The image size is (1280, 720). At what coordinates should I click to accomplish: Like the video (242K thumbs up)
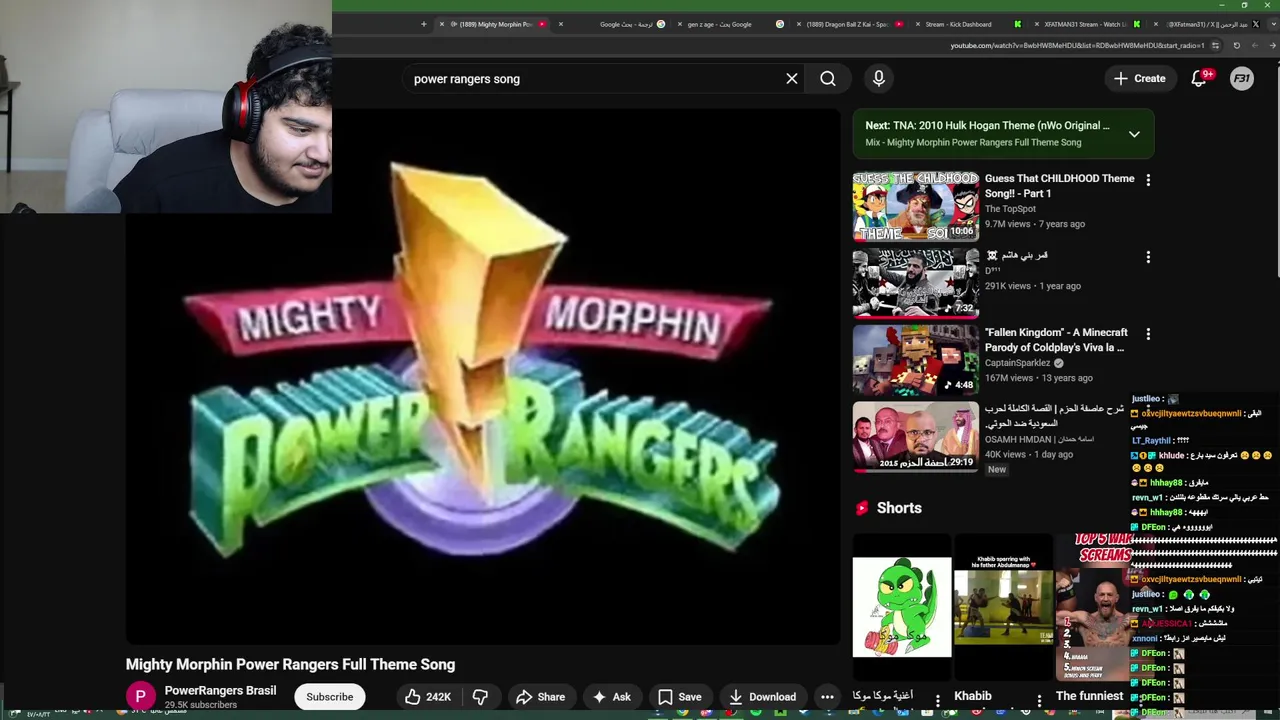tap(428, 697)
